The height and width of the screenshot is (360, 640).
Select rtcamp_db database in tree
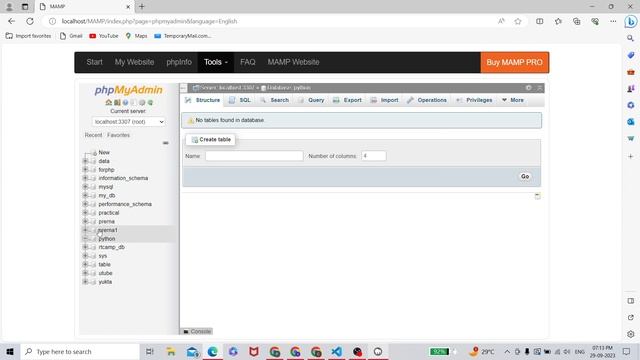coord(111,247)
